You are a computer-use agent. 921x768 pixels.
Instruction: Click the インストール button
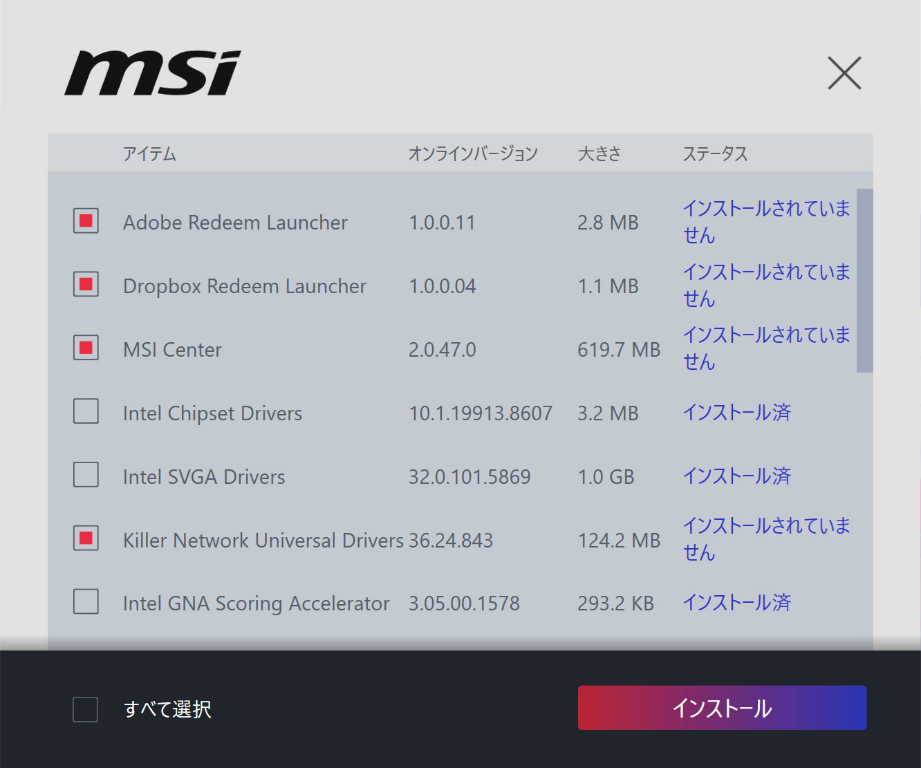pos(722,708)
